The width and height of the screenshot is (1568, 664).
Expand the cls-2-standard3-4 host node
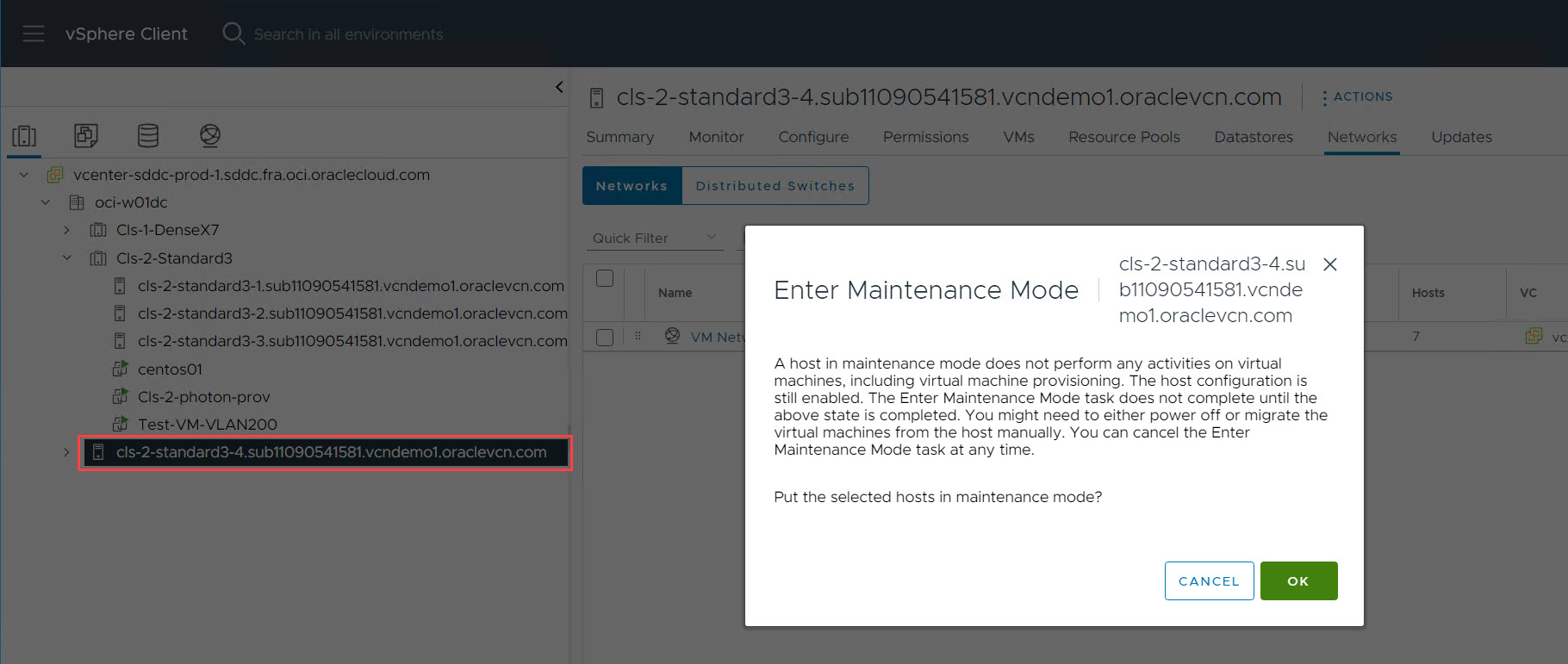66,452
